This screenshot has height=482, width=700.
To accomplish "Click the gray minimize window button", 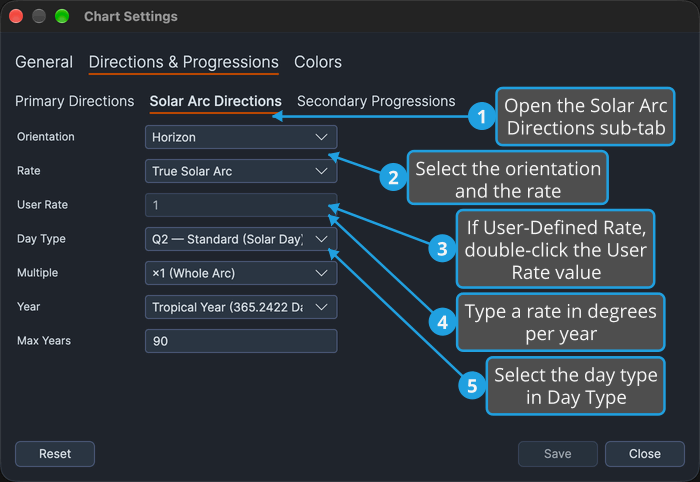I will click(x=39, y=16).
